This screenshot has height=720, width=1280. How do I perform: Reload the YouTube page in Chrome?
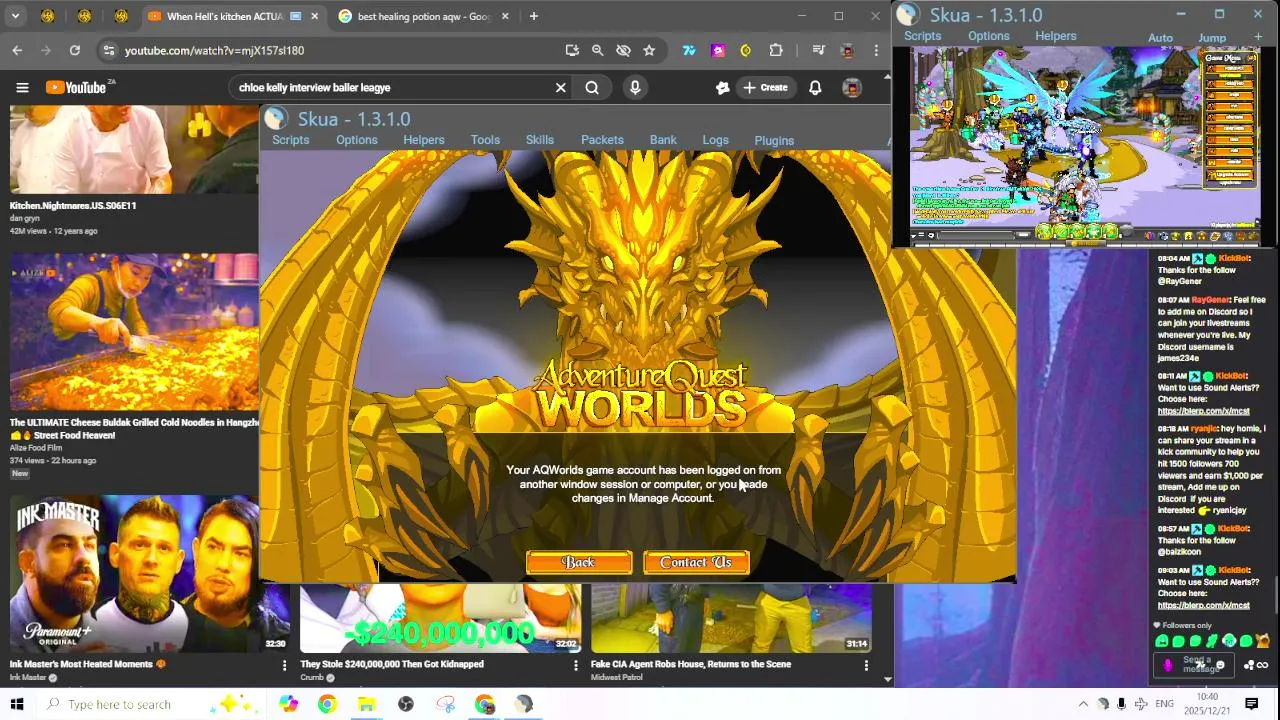click(75, 50)
